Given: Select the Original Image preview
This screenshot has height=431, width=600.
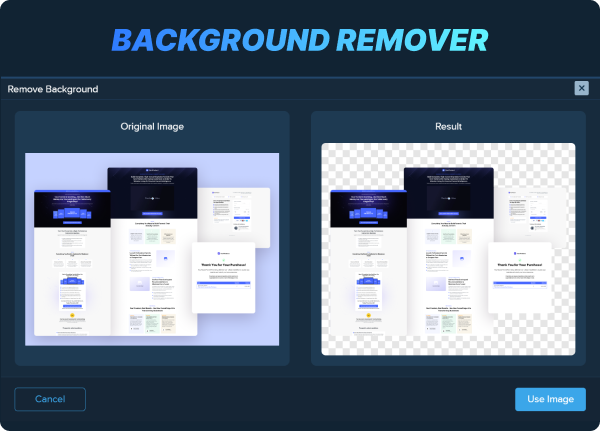Looking at the screenshot, I should click(x=152, y=249).
